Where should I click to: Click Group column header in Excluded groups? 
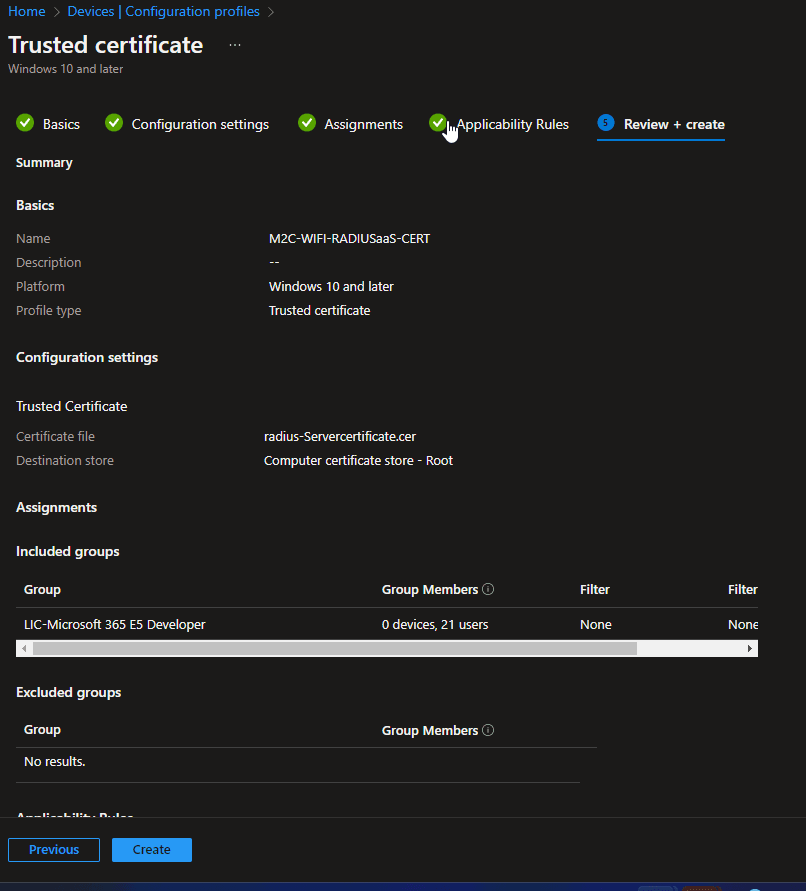tap(43, 731)
